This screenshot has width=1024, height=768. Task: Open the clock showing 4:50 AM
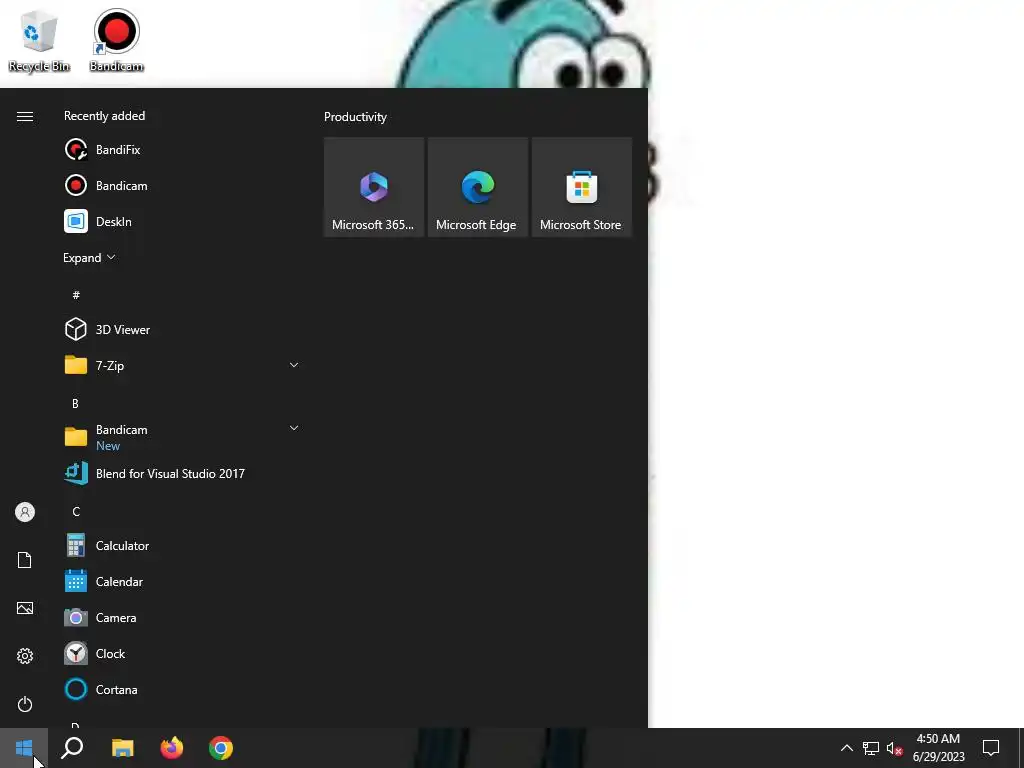[x=938, y=748]
